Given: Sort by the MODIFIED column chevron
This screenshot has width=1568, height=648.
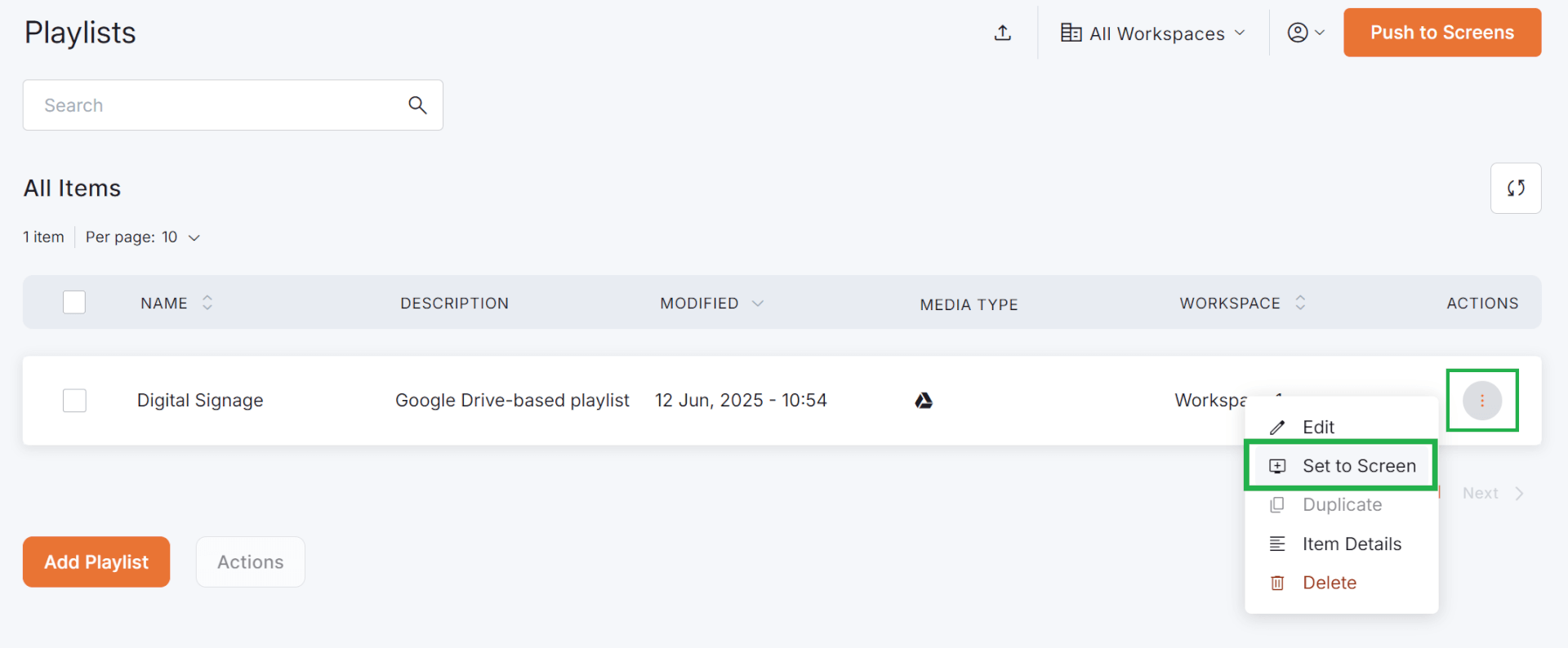Looking at the screenshot, I should click(x=757, y=304).
